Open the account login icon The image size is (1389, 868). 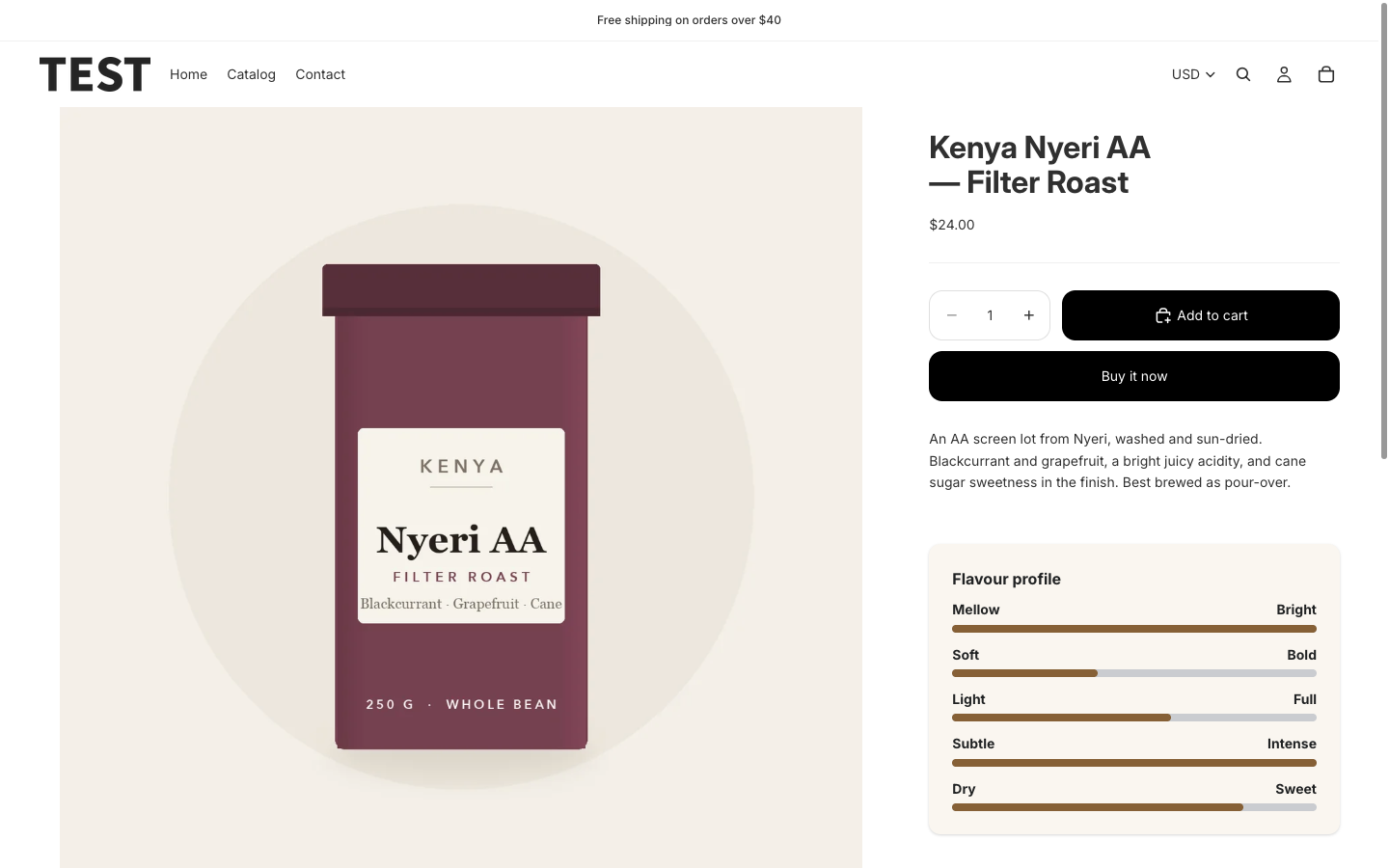[1284, 74]
